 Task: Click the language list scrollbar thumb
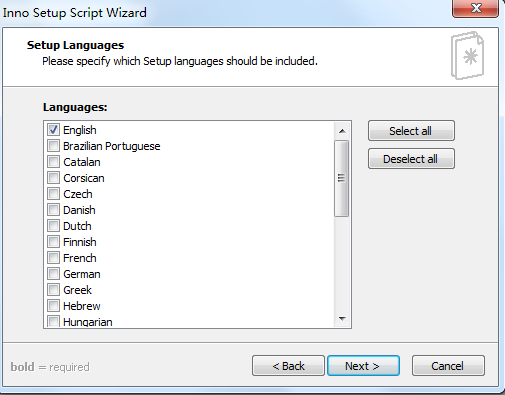(x=341, y=178)
